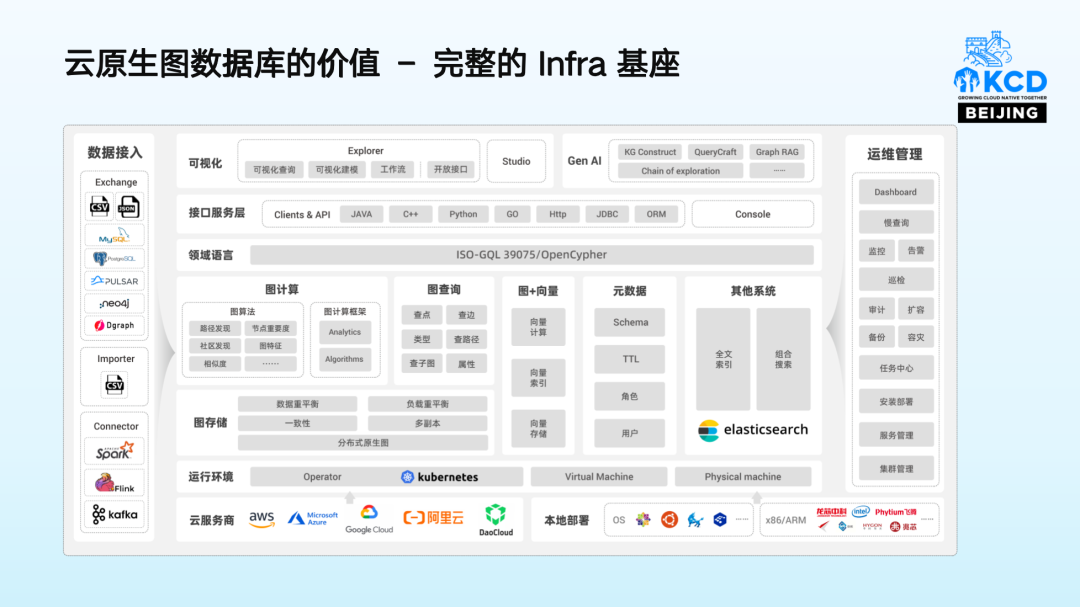Click the Studio box
Image resolution: width=1080 pixels, height=607 pixels.
[x=516, y=161]
